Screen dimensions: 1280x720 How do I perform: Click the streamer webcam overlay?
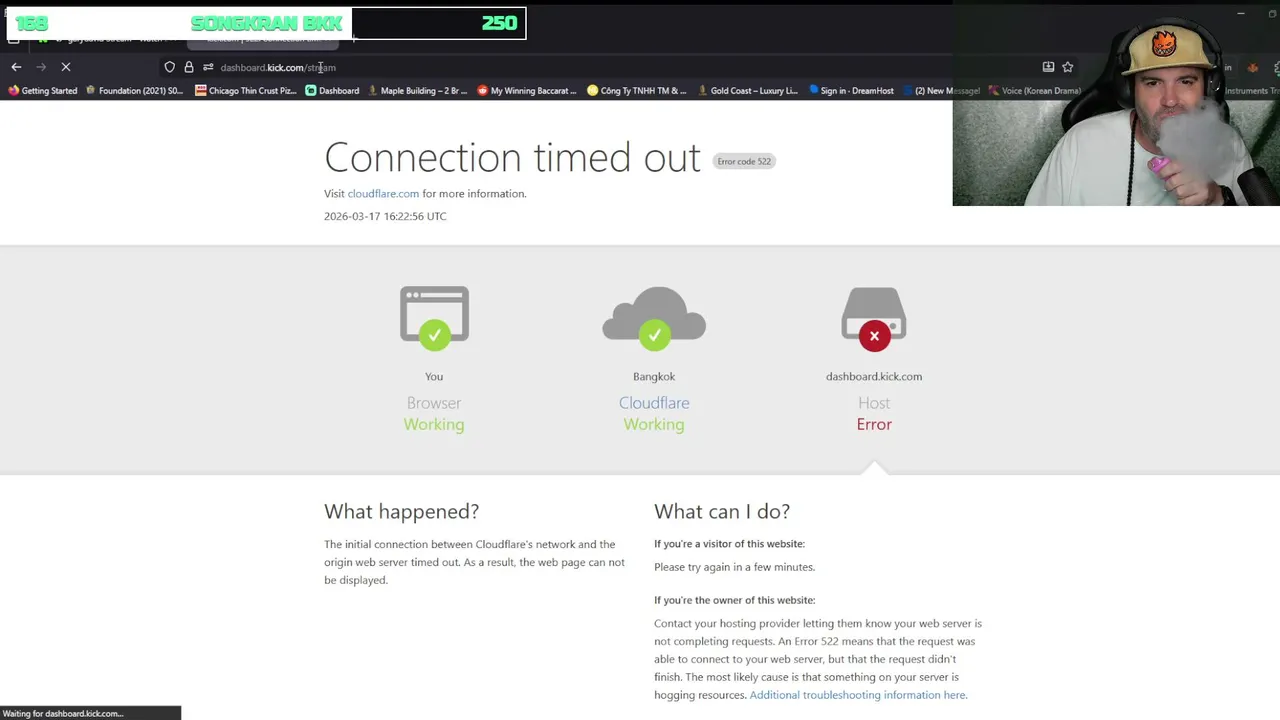point(1116,103)
